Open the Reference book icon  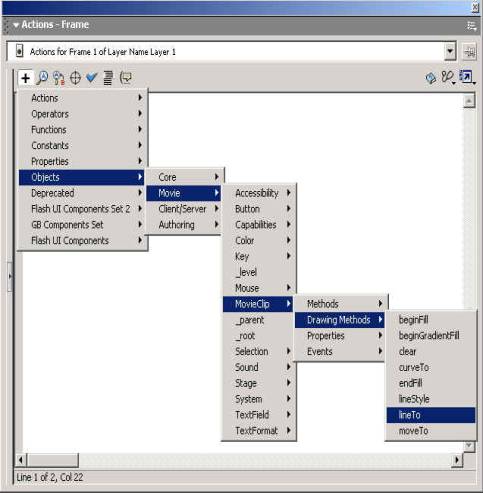pos(431,78)
